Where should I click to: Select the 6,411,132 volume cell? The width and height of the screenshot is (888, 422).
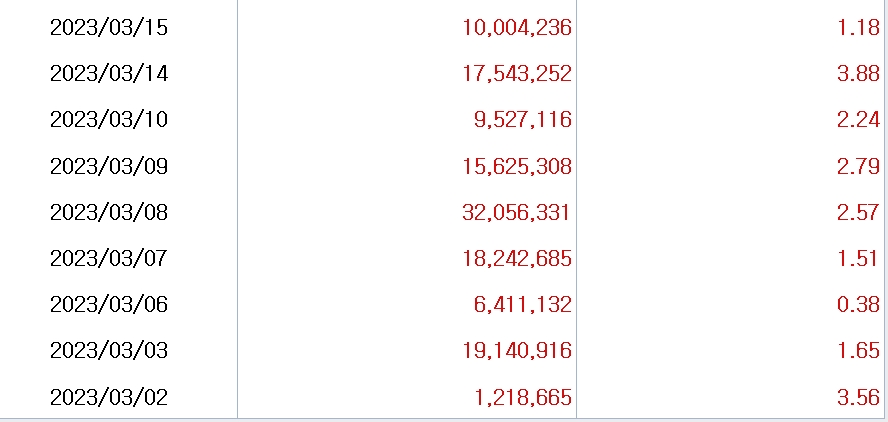tap(522, 305)
